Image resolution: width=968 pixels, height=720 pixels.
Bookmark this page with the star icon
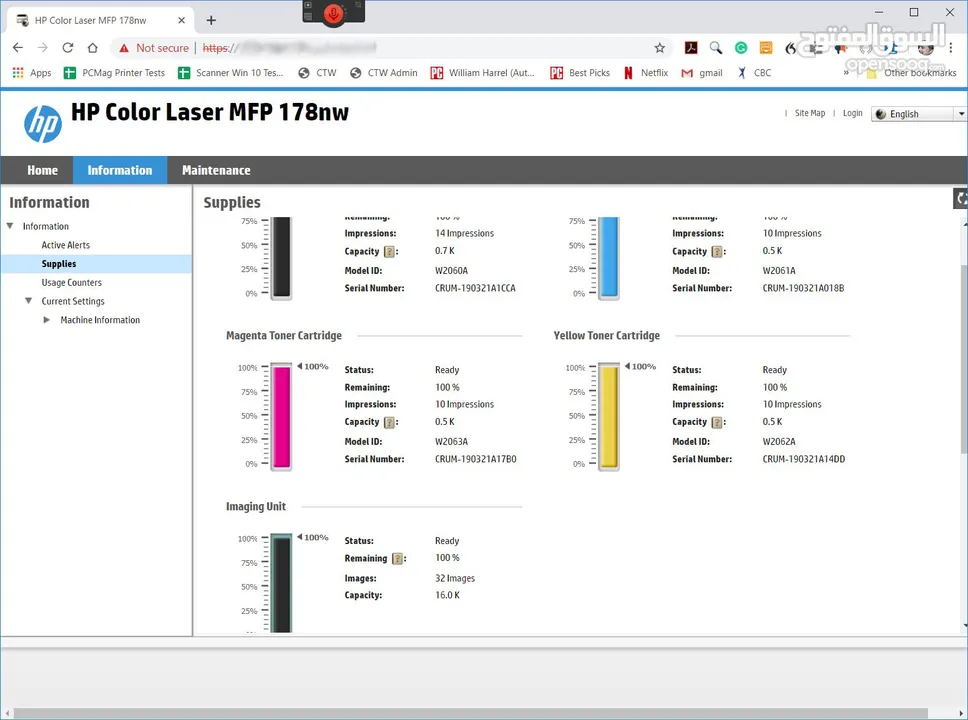659,48
